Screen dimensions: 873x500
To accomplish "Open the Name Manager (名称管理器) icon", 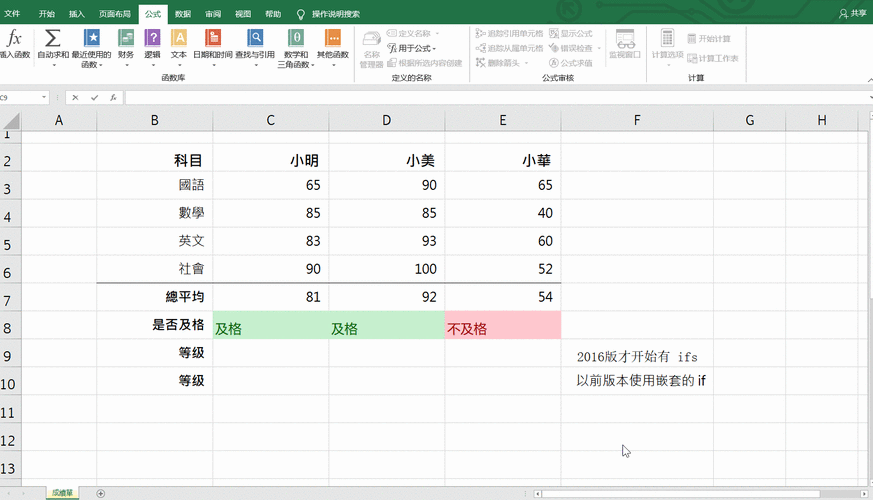I will point(371,40).
